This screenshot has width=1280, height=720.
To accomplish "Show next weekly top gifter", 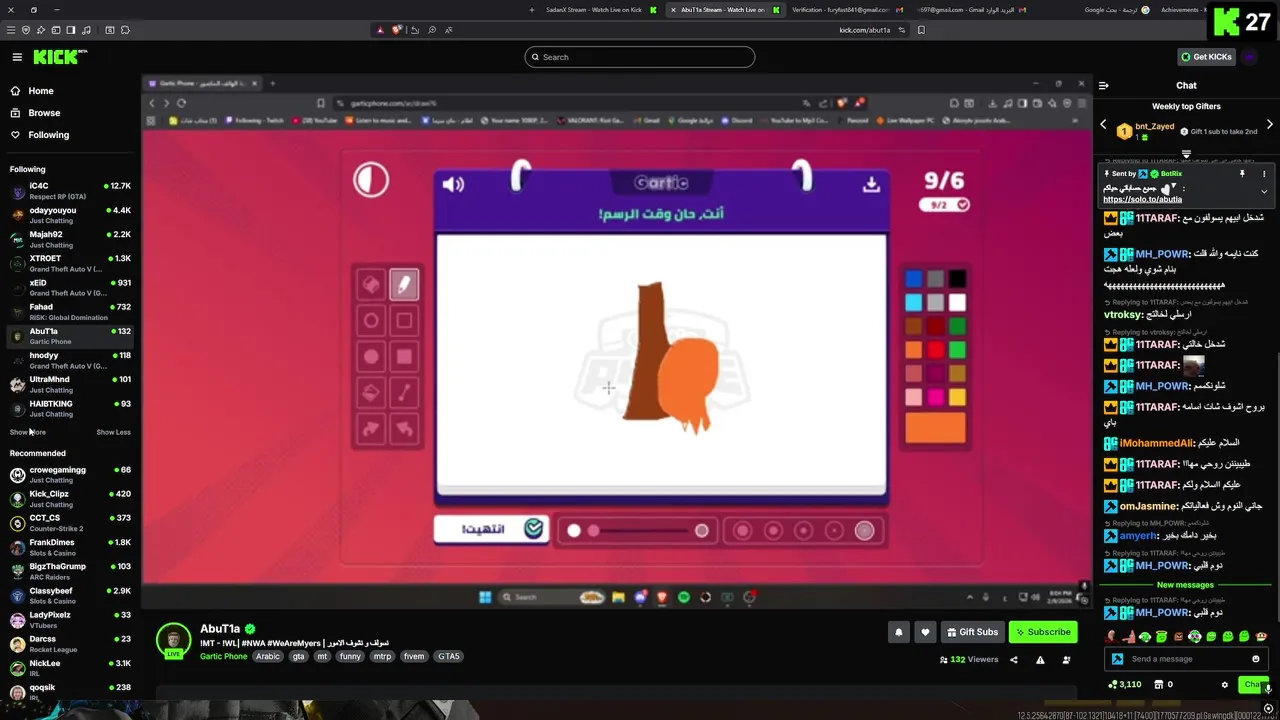I will point(1270,125).
